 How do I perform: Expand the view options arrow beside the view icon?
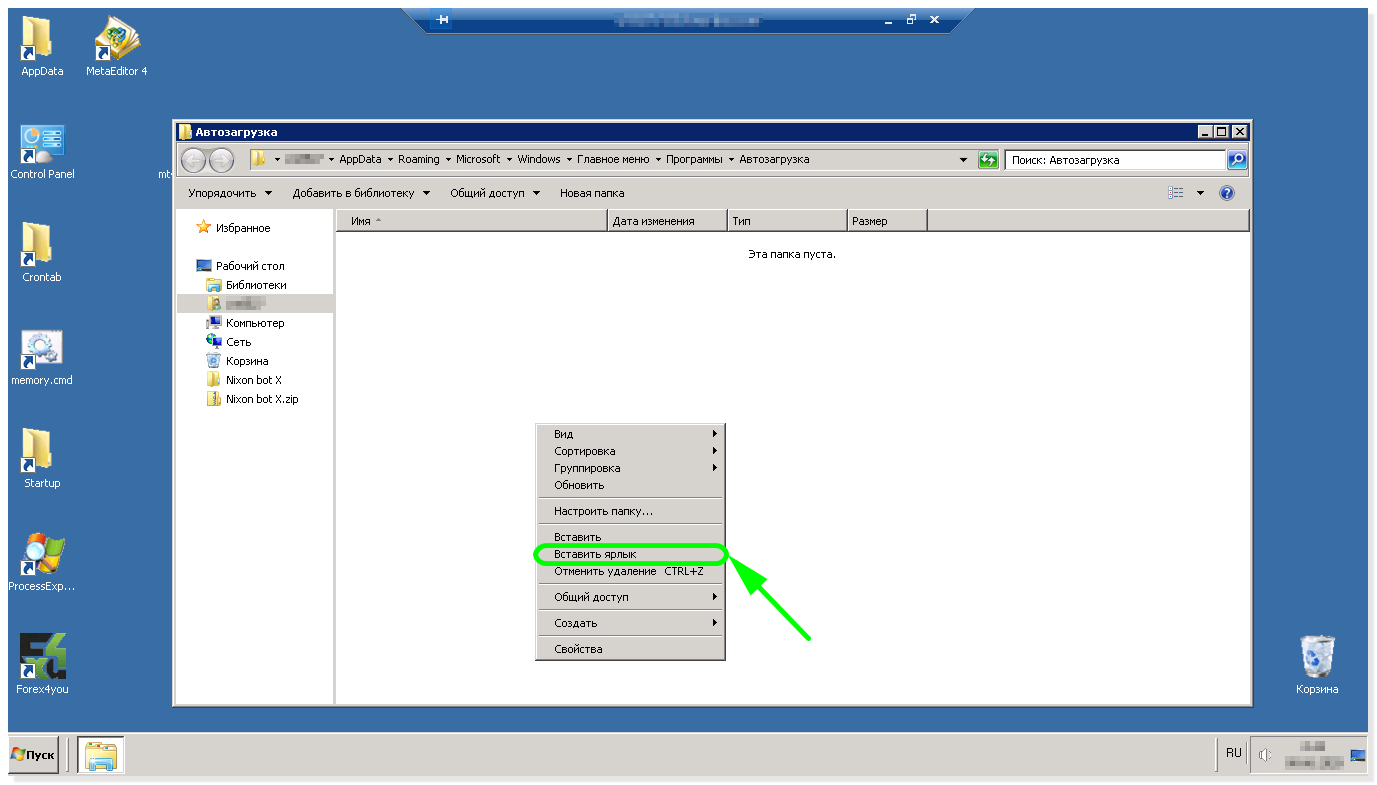[1200, 193]
